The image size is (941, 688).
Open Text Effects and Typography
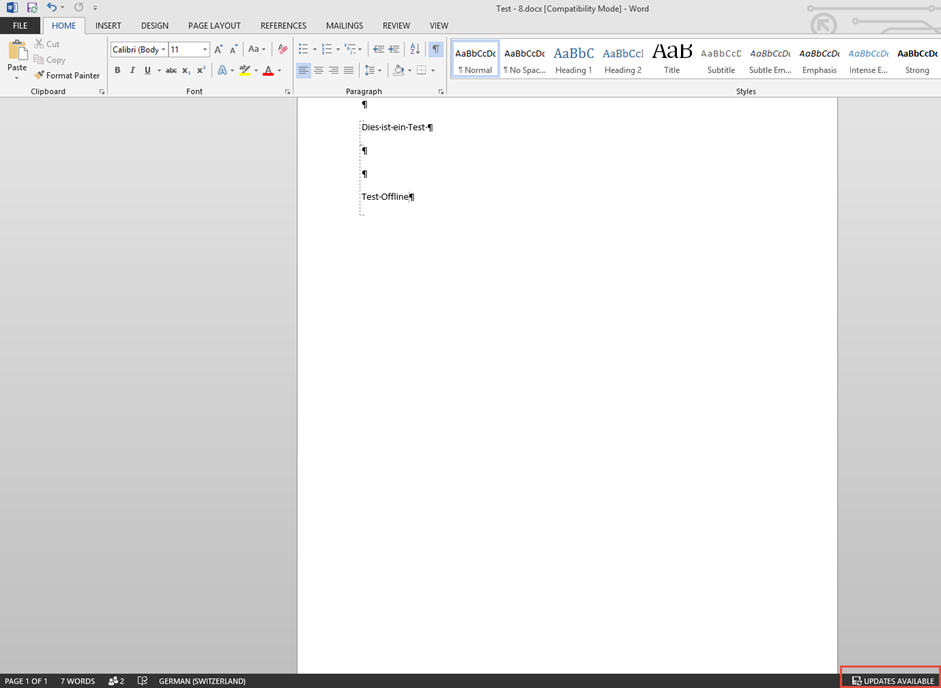coord(222,70)
